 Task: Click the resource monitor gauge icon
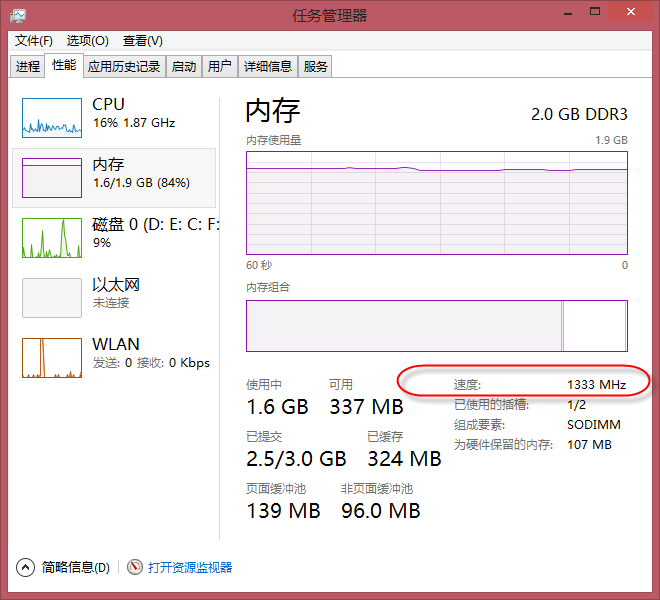(x=135, y=567)
